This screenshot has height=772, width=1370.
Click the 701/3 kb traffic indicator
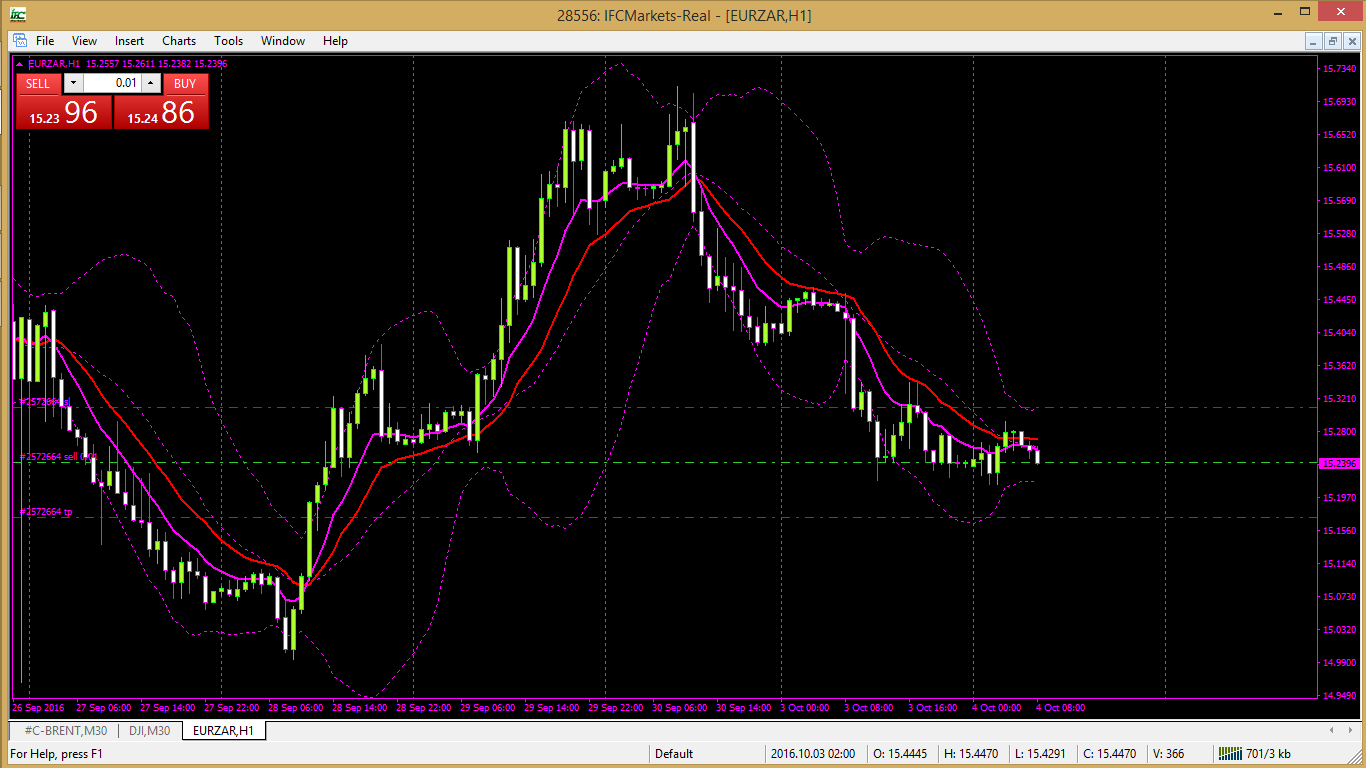coord(1268,754)
